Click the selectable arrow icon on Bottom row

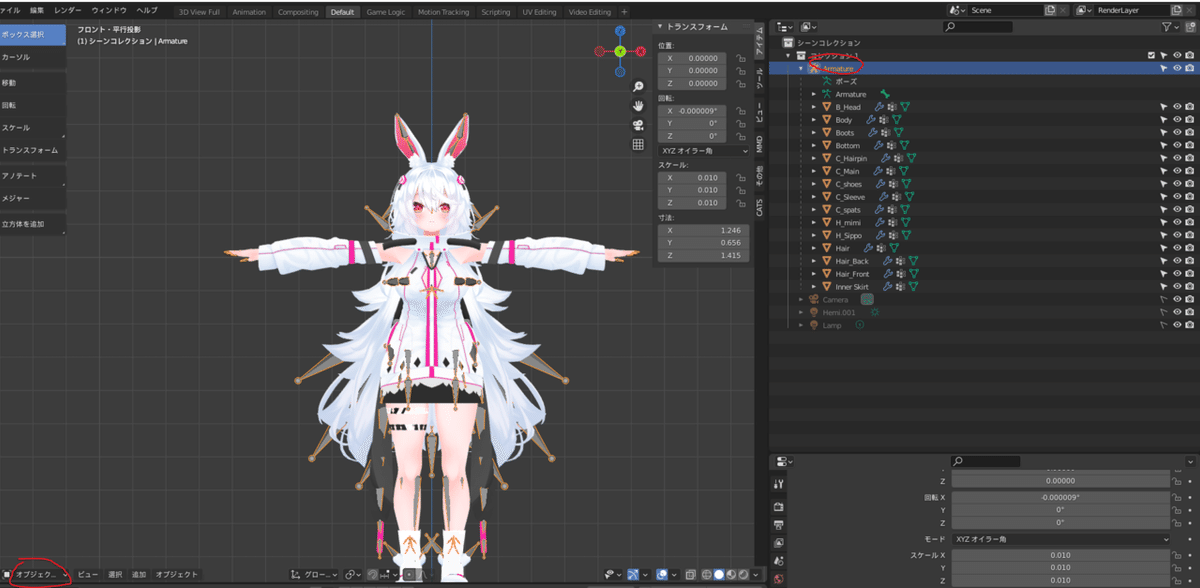(1164, 146)
